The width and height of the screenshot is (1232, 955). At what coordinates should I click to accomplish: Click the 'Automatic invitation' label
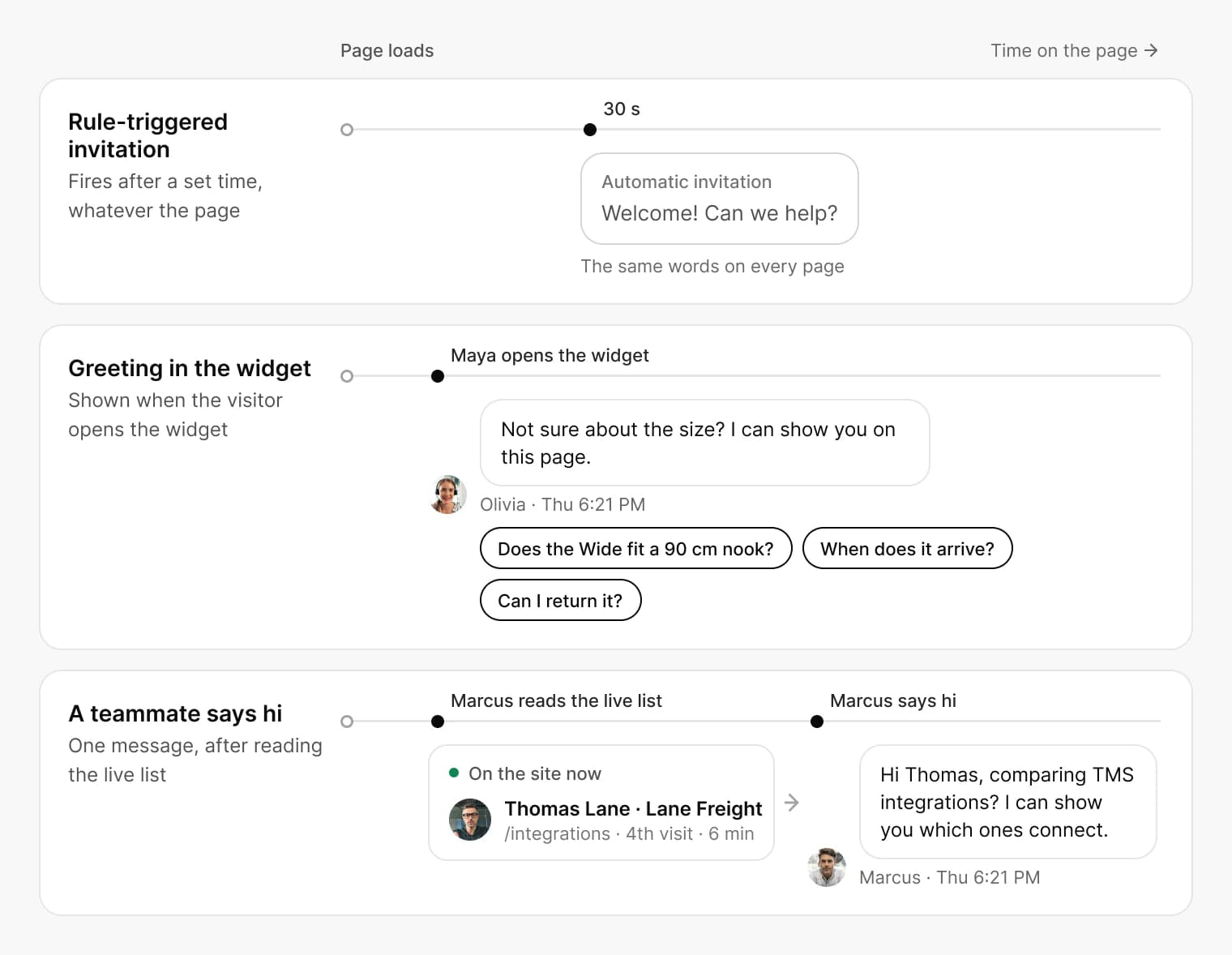687,182
